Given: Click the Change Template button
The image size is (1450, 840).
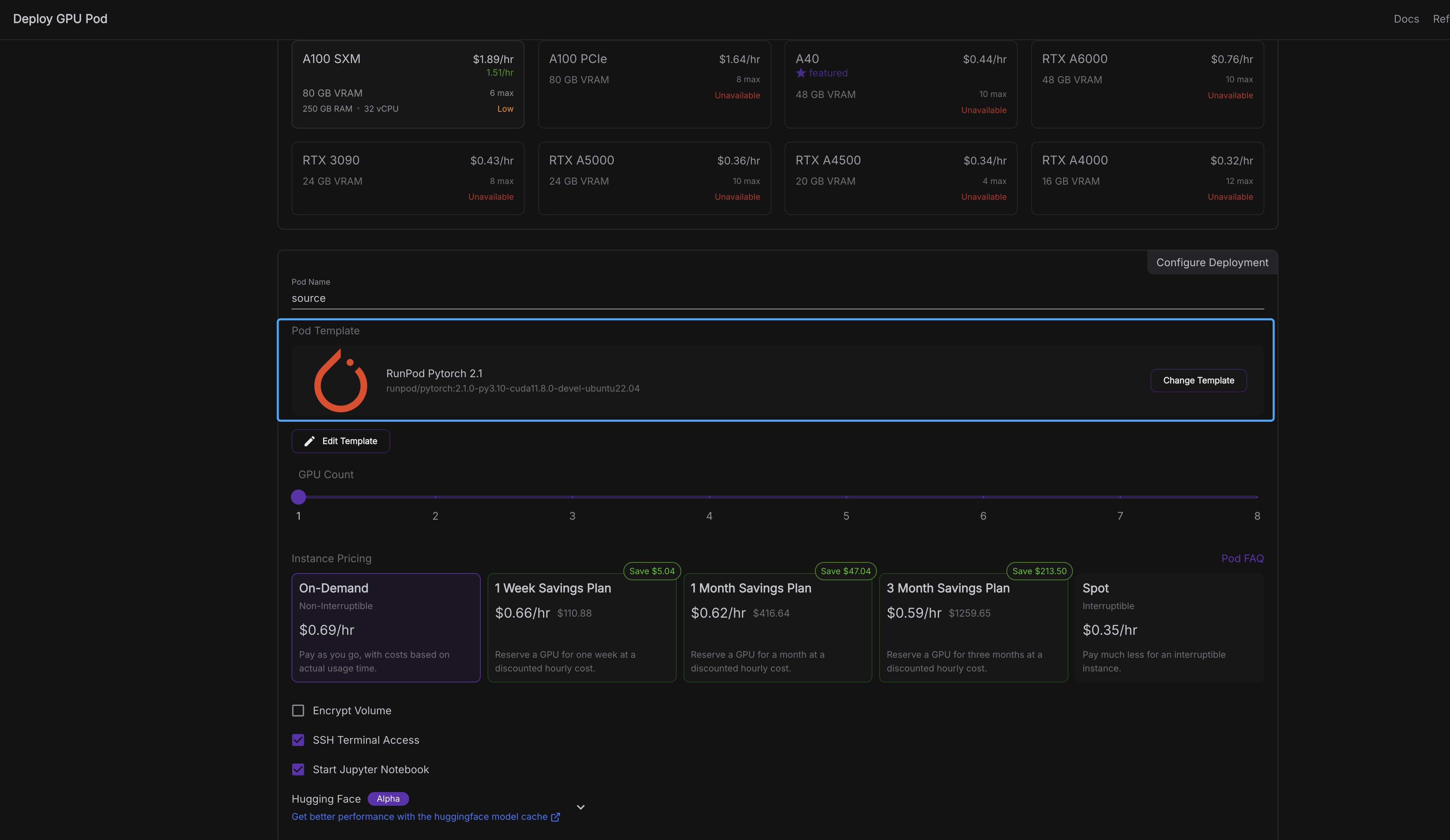Looking at the screenshot, I should coord(1199,380).
